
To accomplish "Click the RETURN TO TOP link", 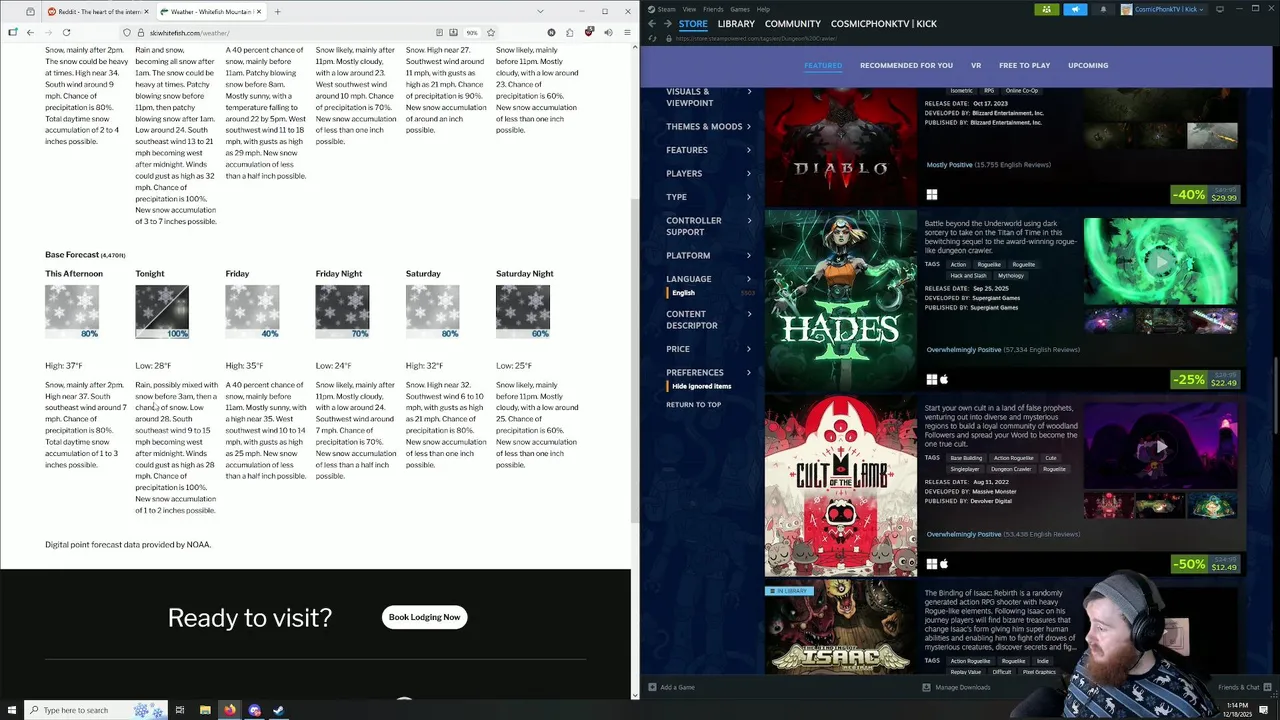I will click(693, 404).
